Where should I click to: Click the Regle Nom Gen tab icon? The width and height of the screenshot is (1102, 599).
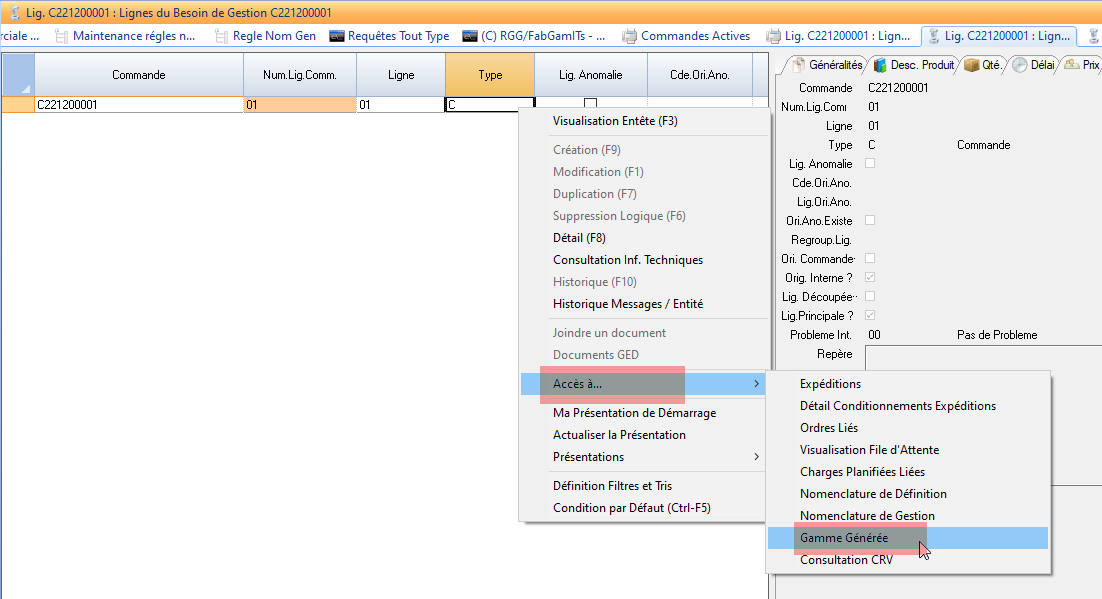222,36
